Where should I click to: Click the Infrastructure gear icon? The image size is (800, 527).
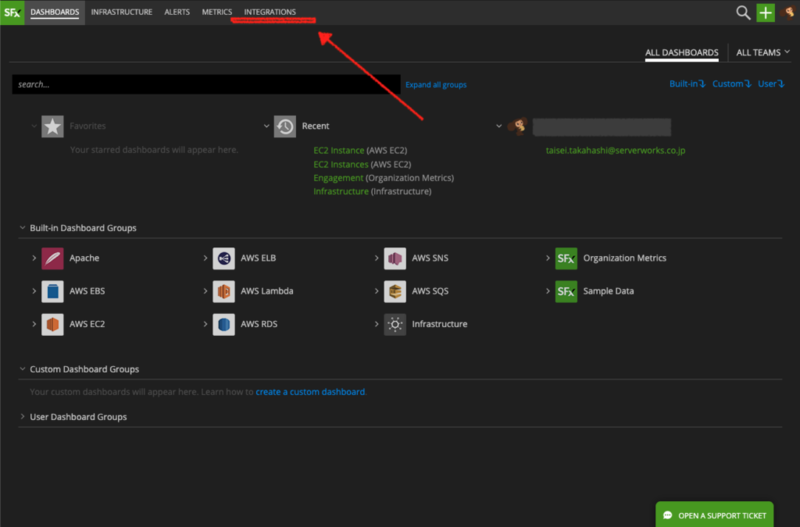click(395, 324)
